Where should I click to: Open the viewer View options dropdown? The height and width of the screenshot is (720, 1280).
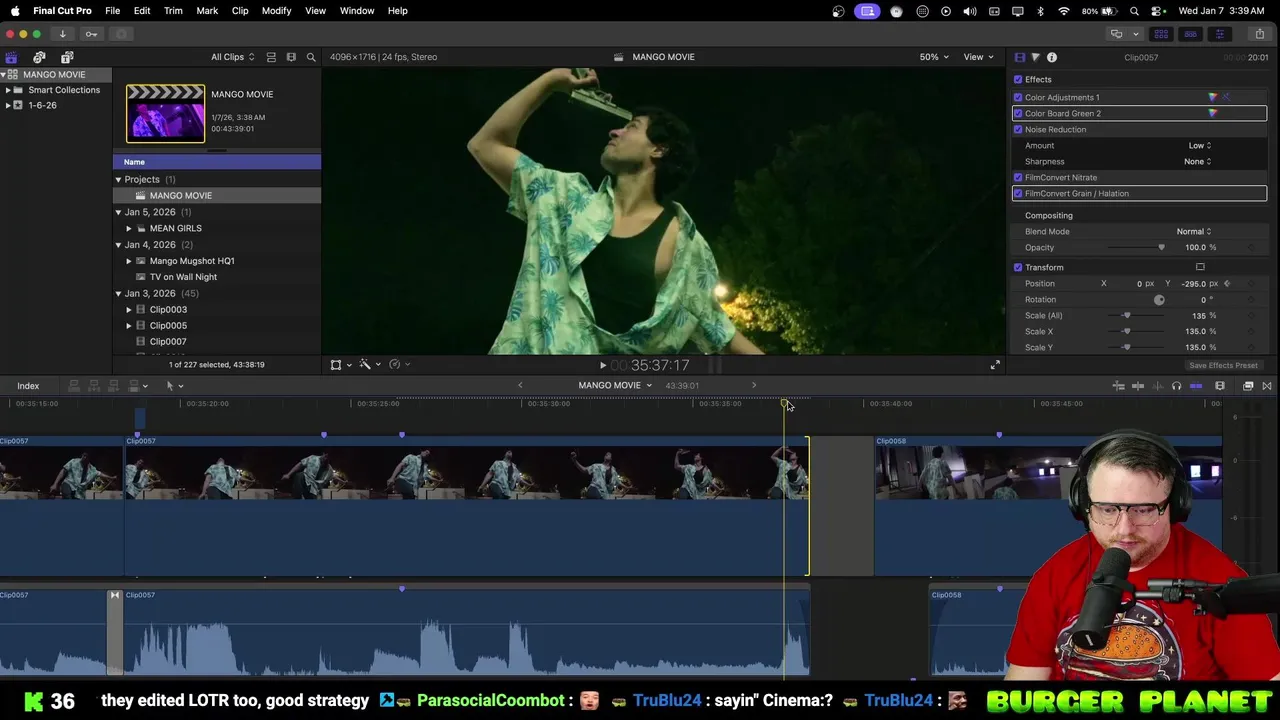[978, 57]
